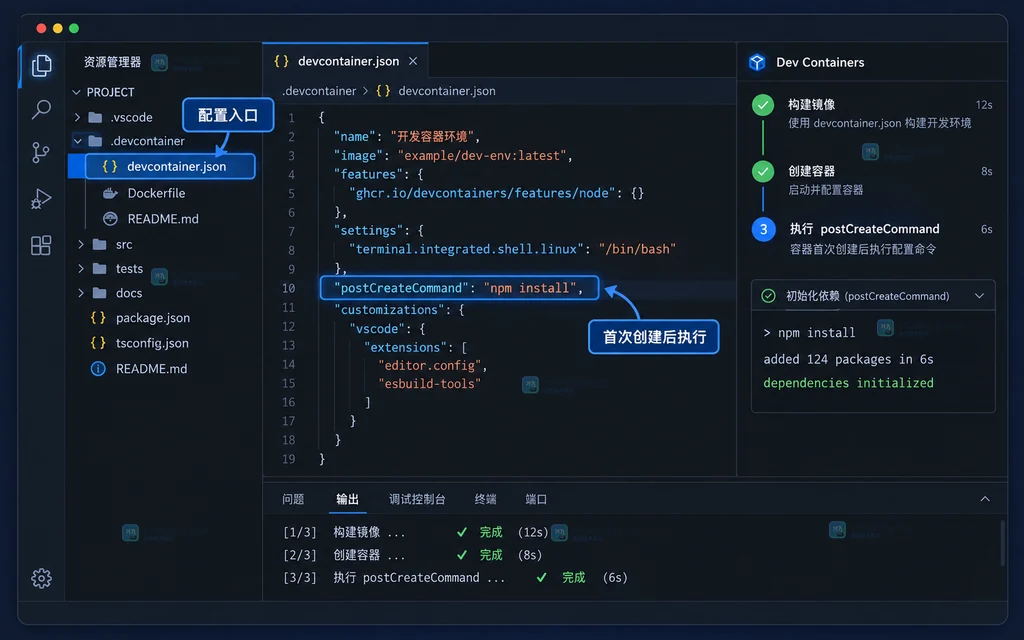Click the .devcontainer breadcrumb segment
This screenshot has height=640, width=1024.
pyautogui.click(x=319, y=91)
